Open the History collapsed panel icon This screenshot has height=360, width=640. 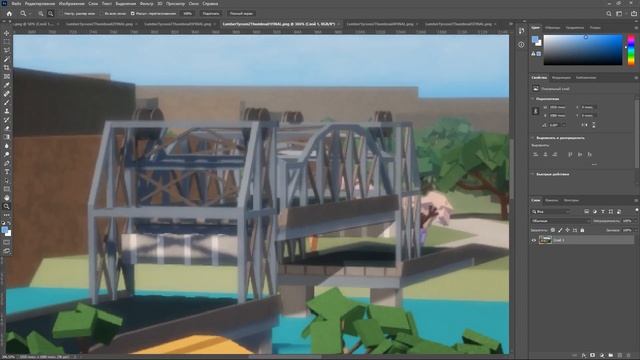pyautogui.click(x=521, y=31)
